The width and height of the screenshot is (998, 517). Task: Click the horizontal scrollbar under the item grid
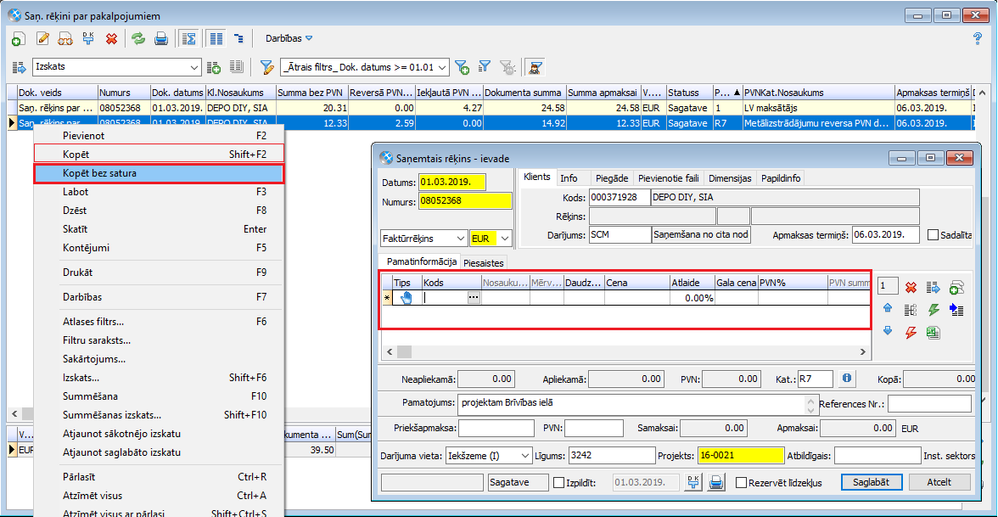point(620,351)
